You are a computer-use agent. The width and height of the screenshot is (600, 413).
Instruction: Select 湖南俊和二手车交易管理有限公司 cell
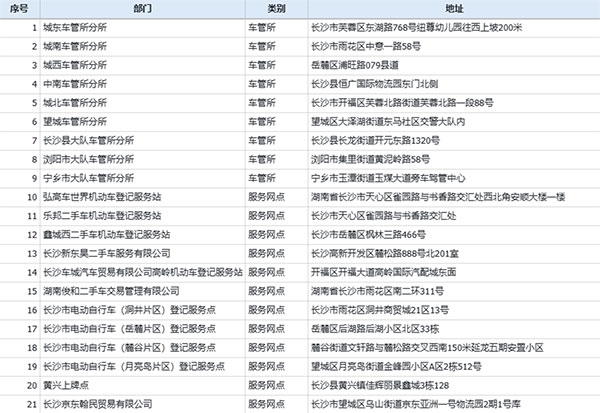click(111, 291)
